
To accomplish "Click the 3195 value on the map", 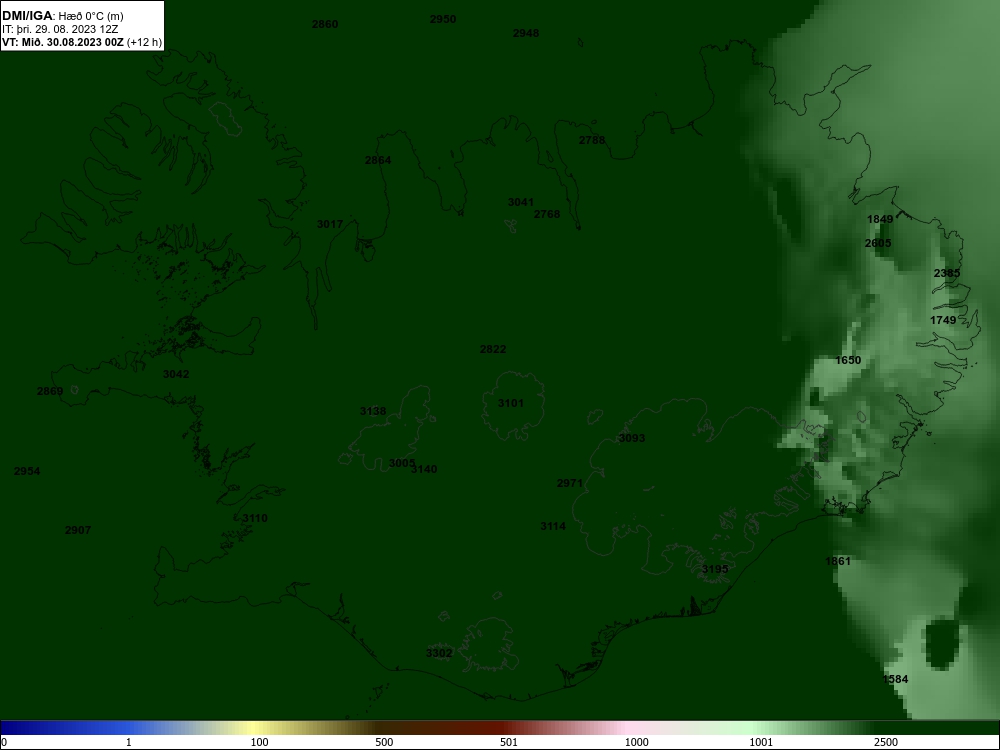I will [x=714, y=569].
